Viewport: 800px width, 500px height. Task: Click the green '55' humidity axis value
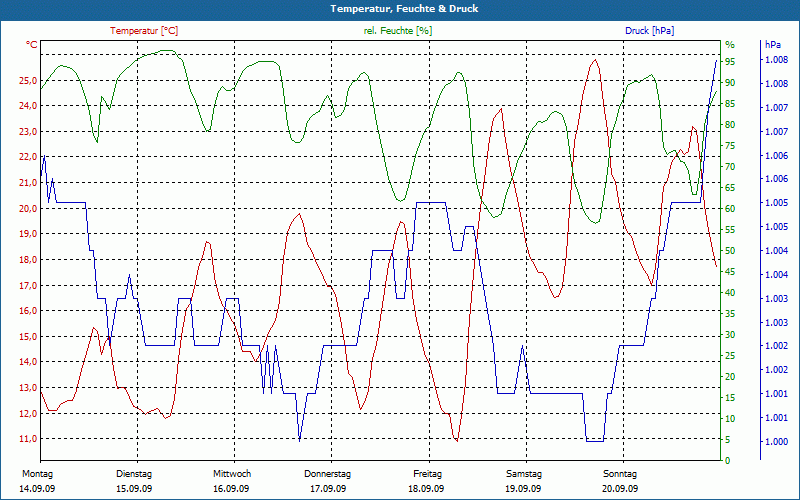[730, 230]
